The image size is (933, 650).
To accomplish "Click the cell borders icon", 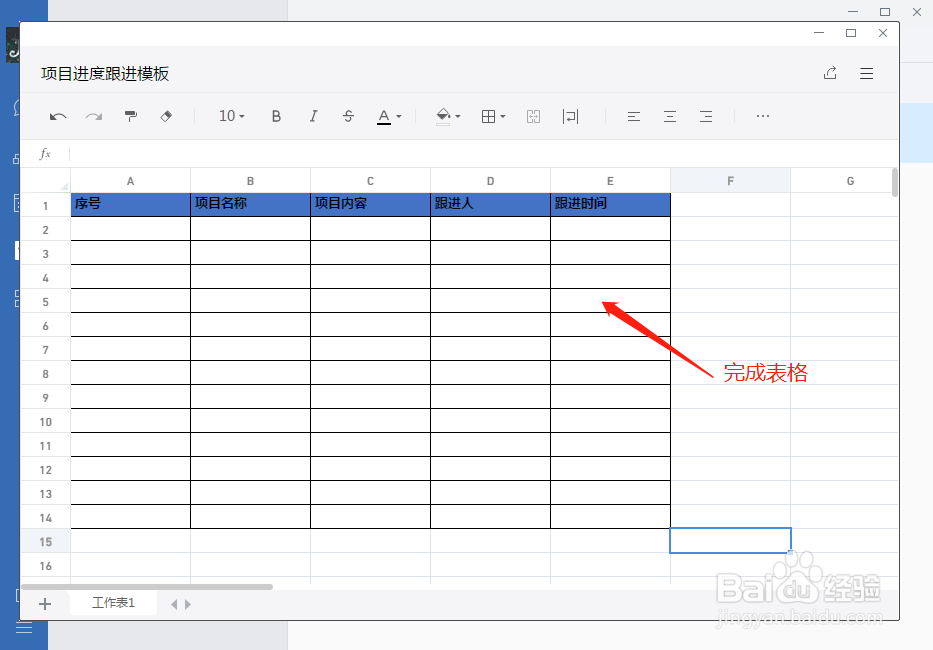I will tap(489, 117).
